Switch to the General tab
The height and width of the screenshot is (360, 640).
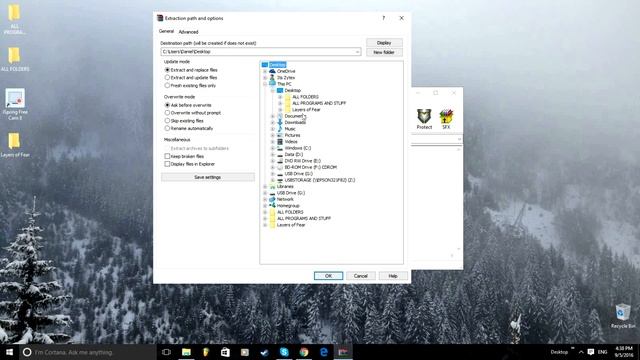166,31
